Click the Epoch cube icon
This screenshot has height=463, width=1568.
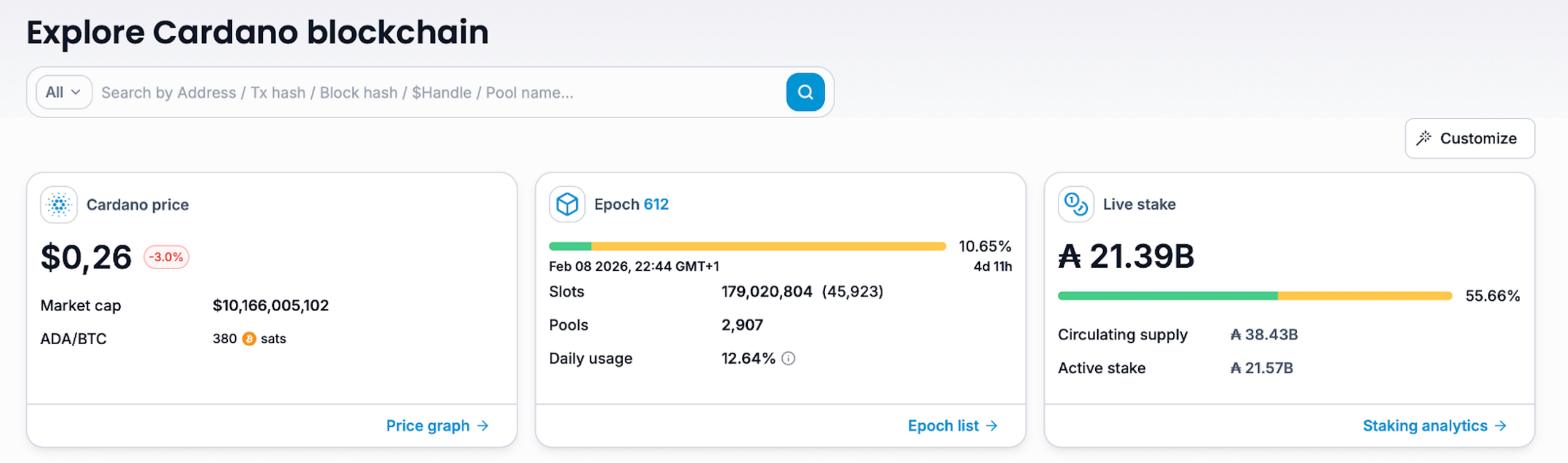pyautogui.click(x=567, y=205)
